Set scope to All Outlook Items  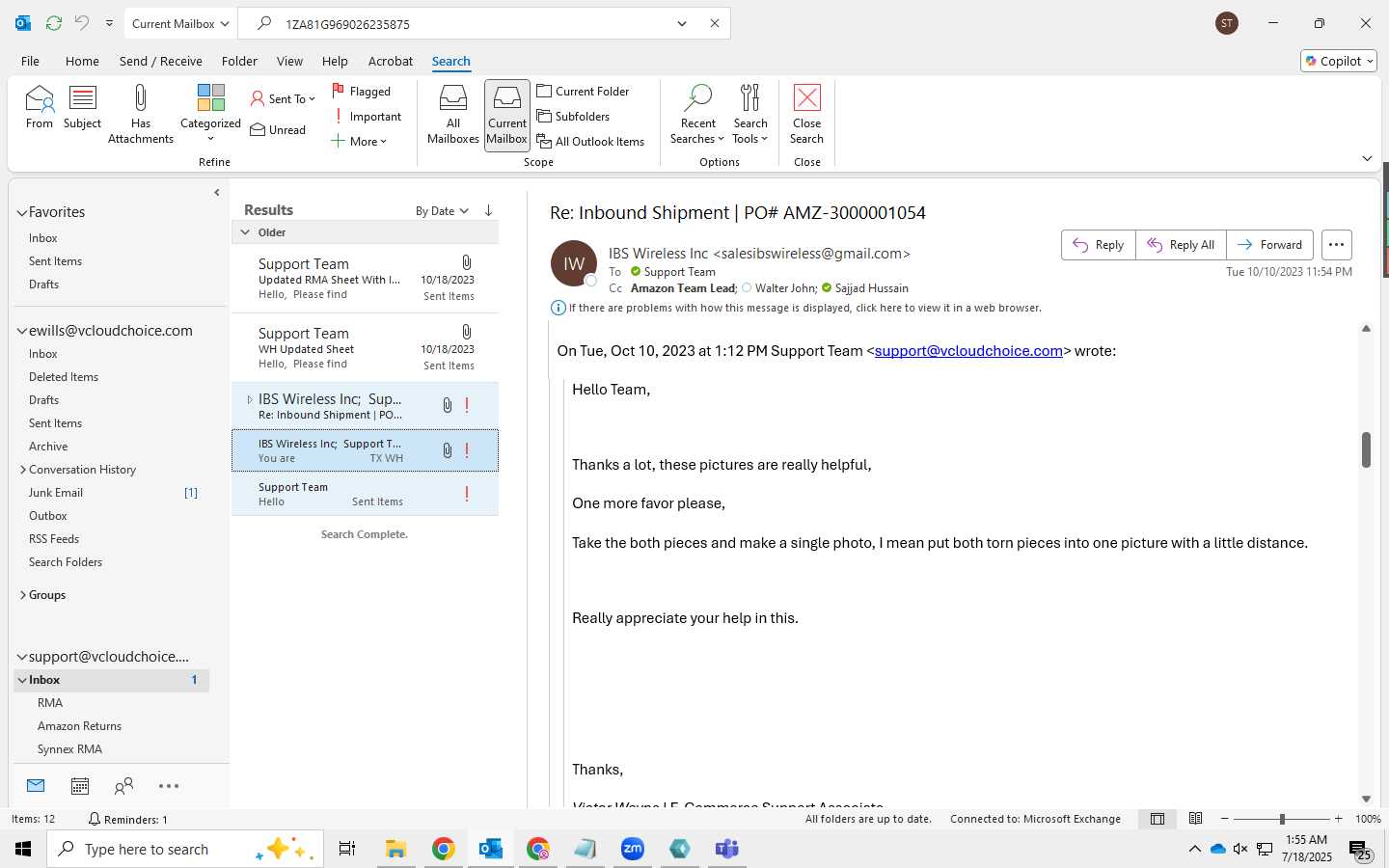[x=590, y=141]
